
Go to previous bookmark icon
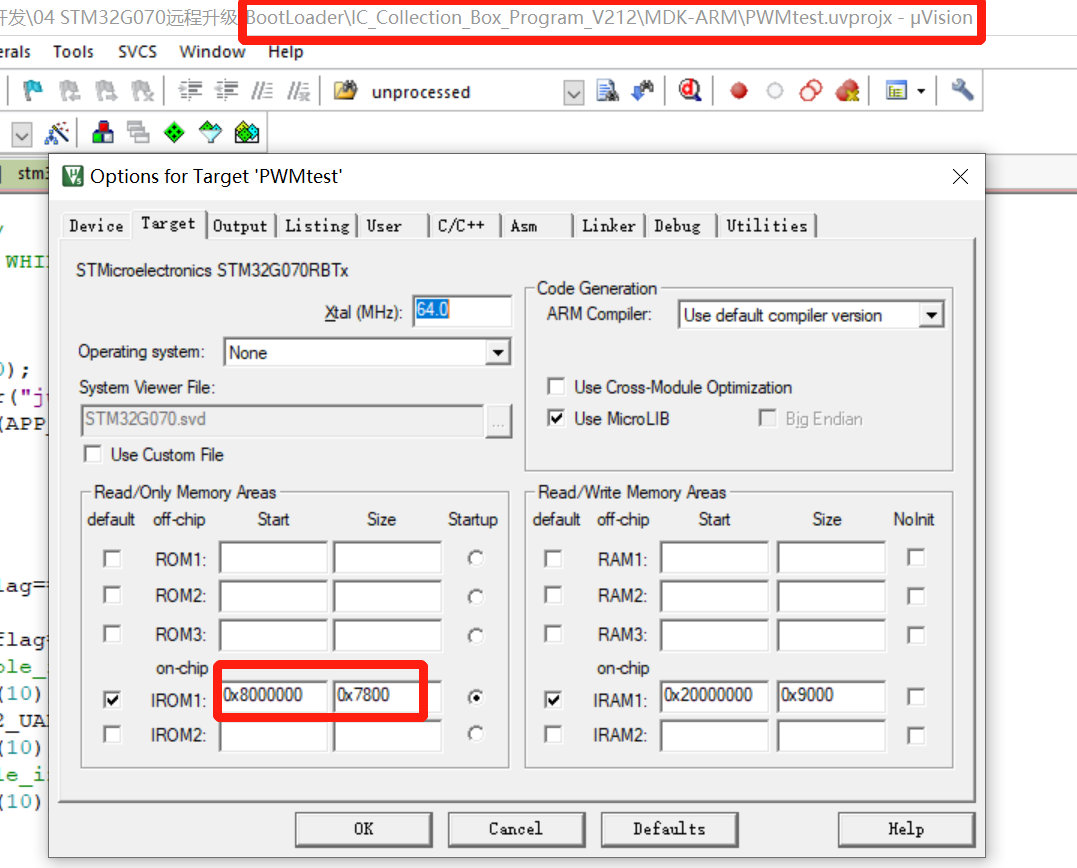pyautogui.click(x=69, y=91)
